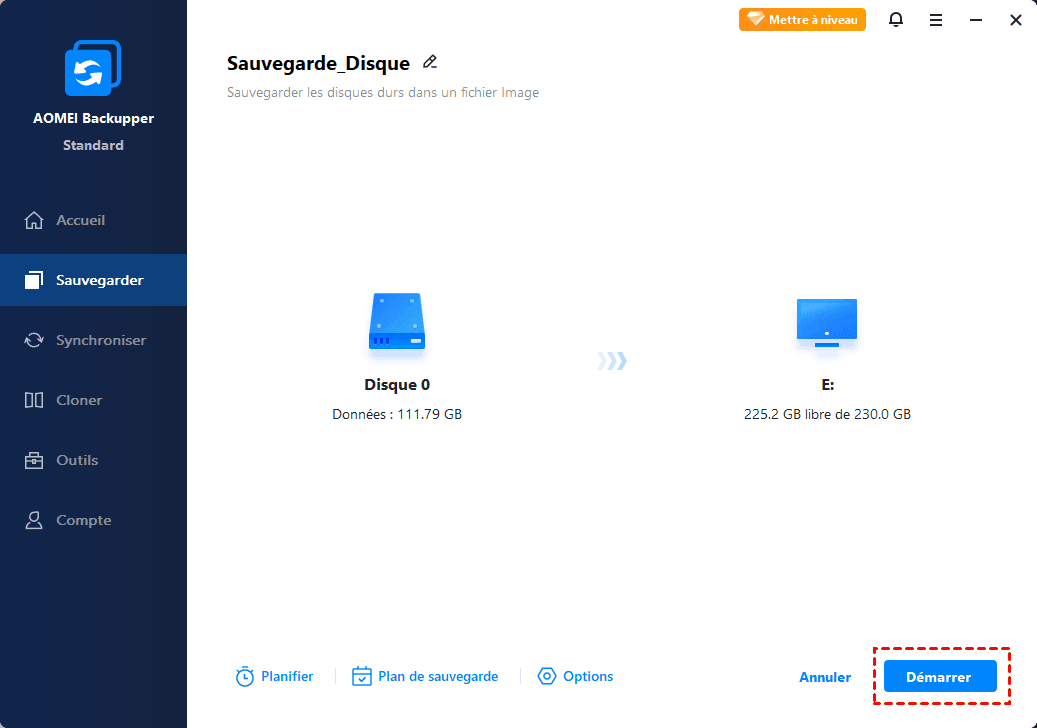
Task: Open the Outils section
Action: (93, 460)
